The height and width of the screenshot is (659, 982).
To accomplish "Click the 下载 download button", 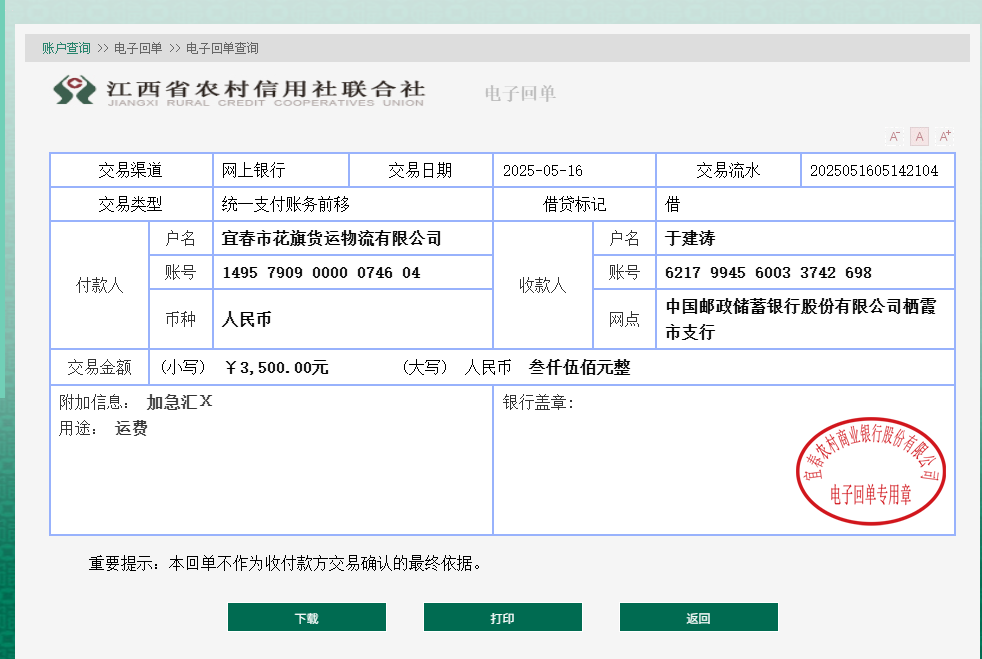I will tap(307, 617).
